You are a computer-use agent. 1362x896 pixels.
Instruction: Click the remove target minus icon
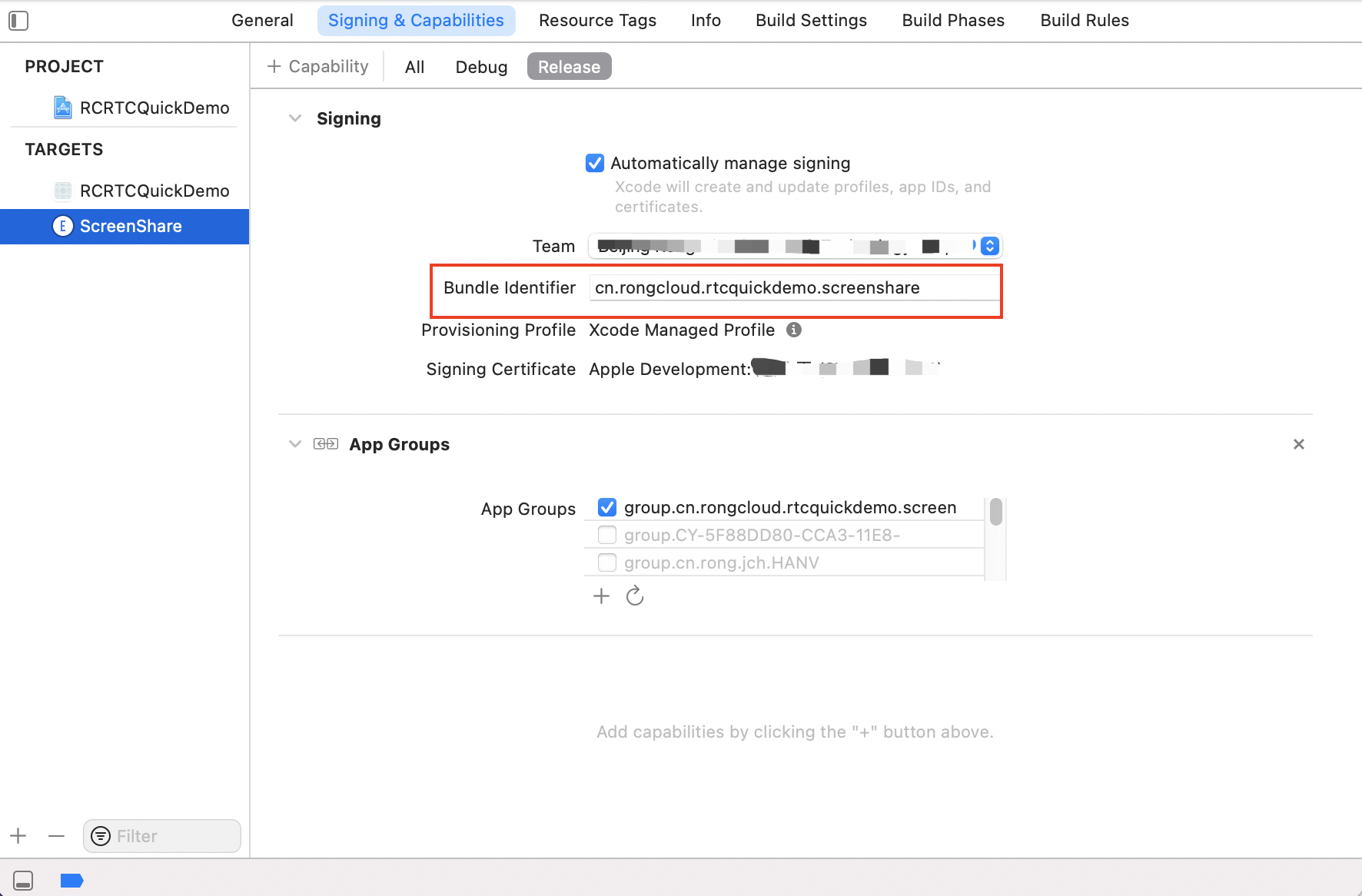pos(56,836)
